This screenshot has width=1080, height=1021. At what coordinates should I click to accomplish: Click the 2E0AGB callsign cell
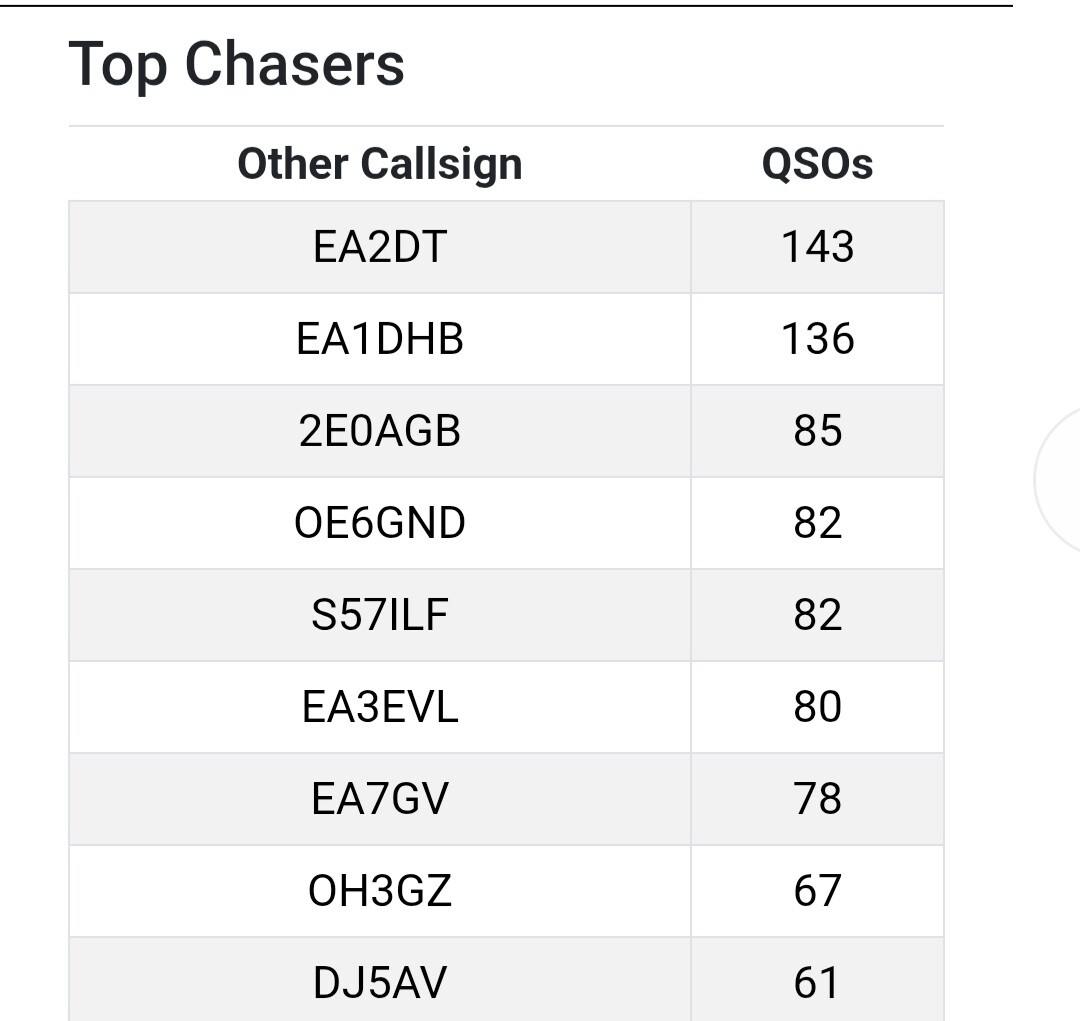click(x=379, y=431)
